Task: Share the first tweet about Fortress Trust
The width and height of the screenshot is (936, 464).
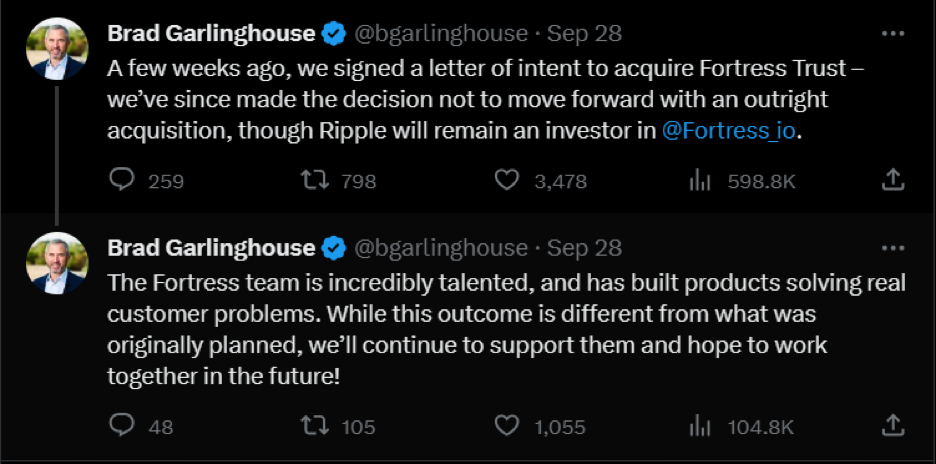Action: coord(894,180)
